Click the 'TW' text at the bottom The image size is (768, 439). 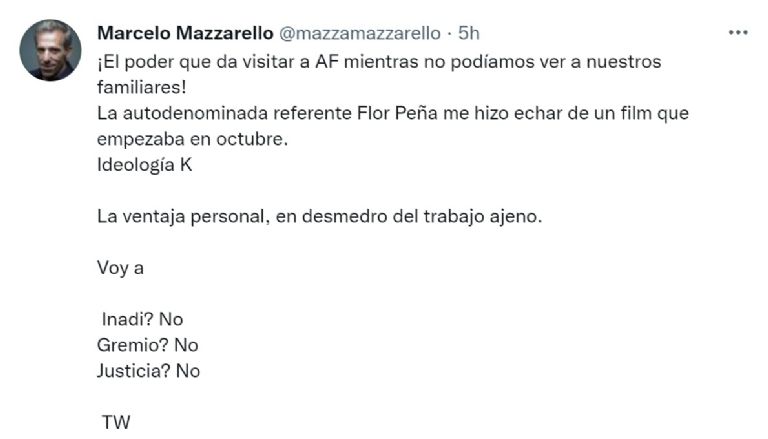coord(116,422)
